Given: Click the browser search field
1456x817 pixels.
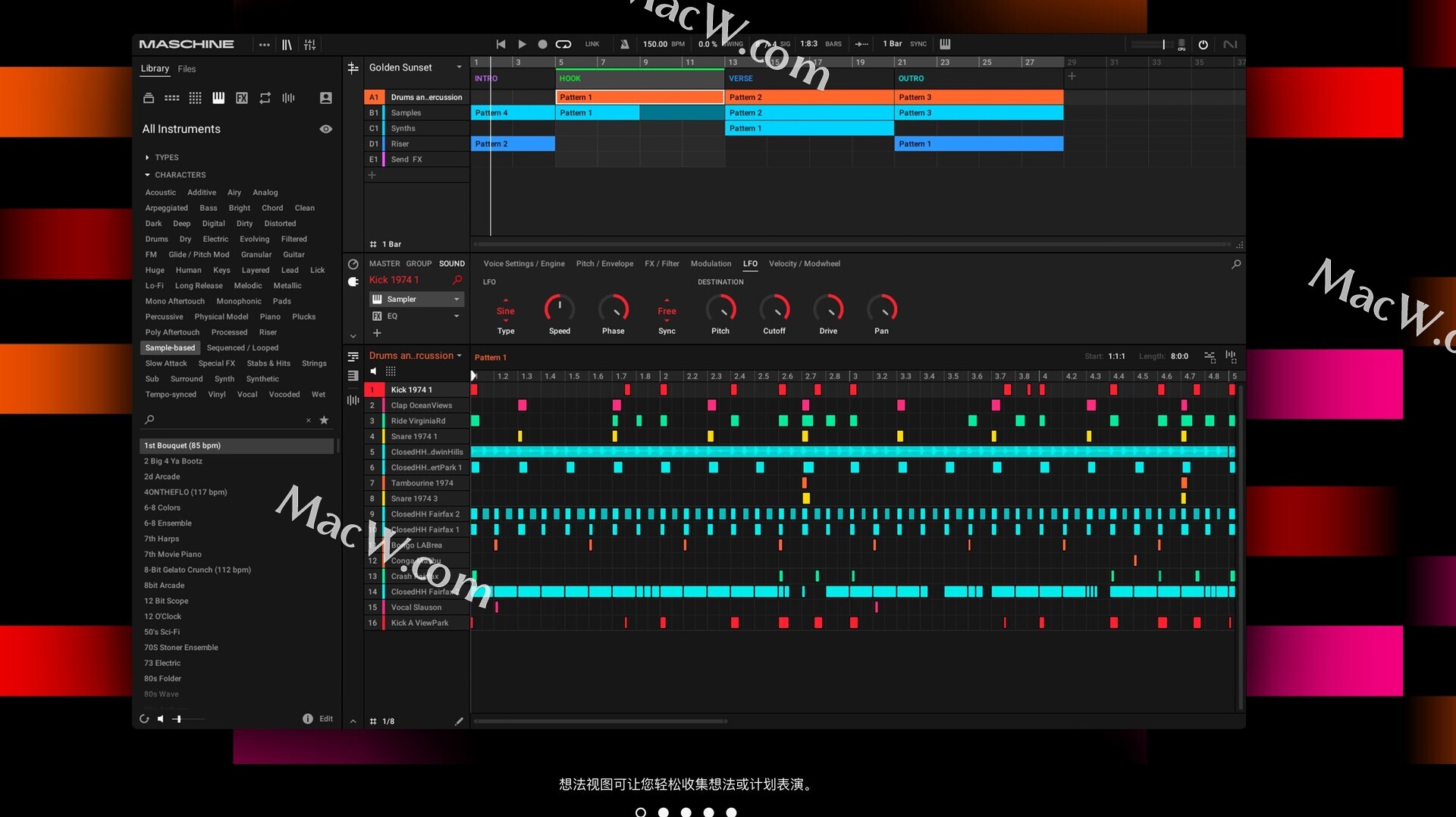Looking at the screenshot, I should pos(227,420).
